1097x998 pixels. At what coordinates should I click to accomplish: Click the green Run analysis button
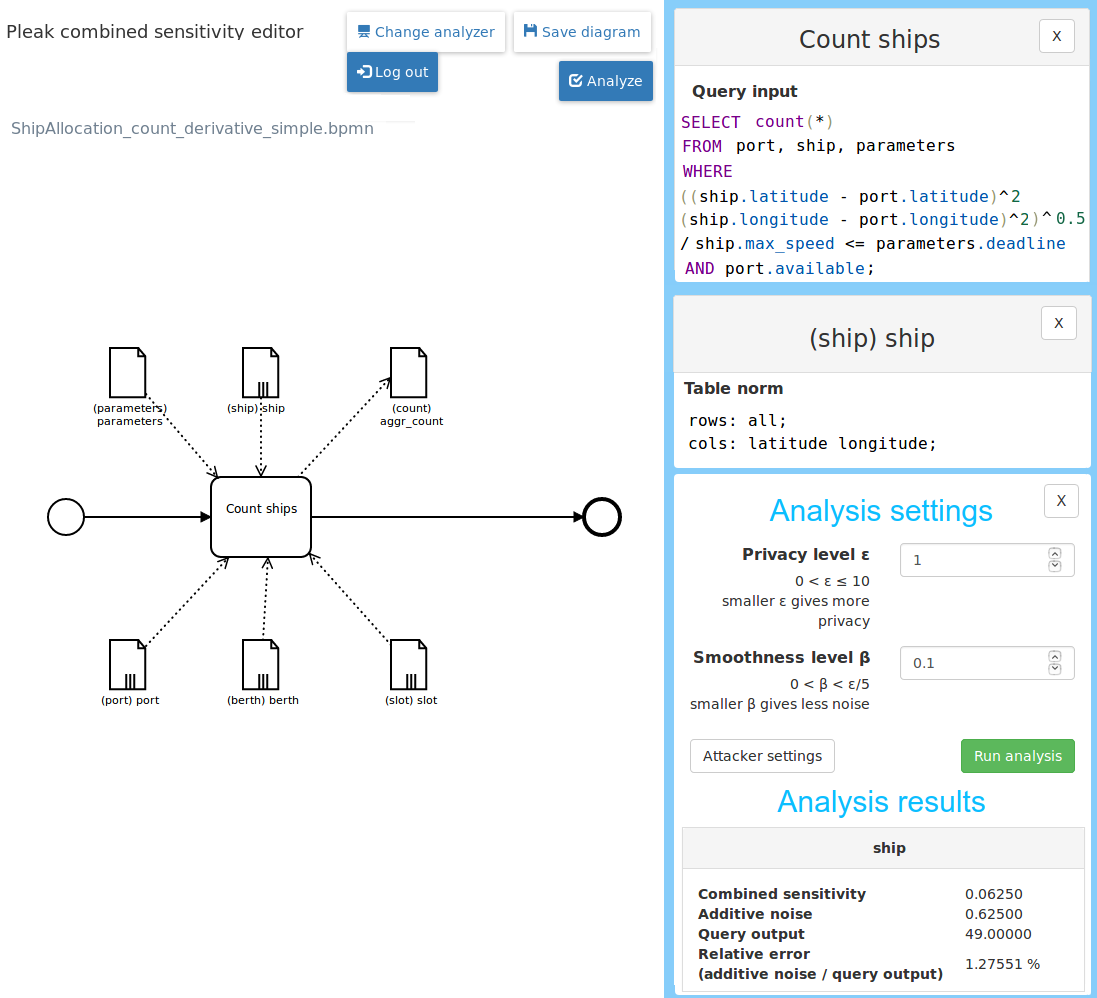point(1017,756)
